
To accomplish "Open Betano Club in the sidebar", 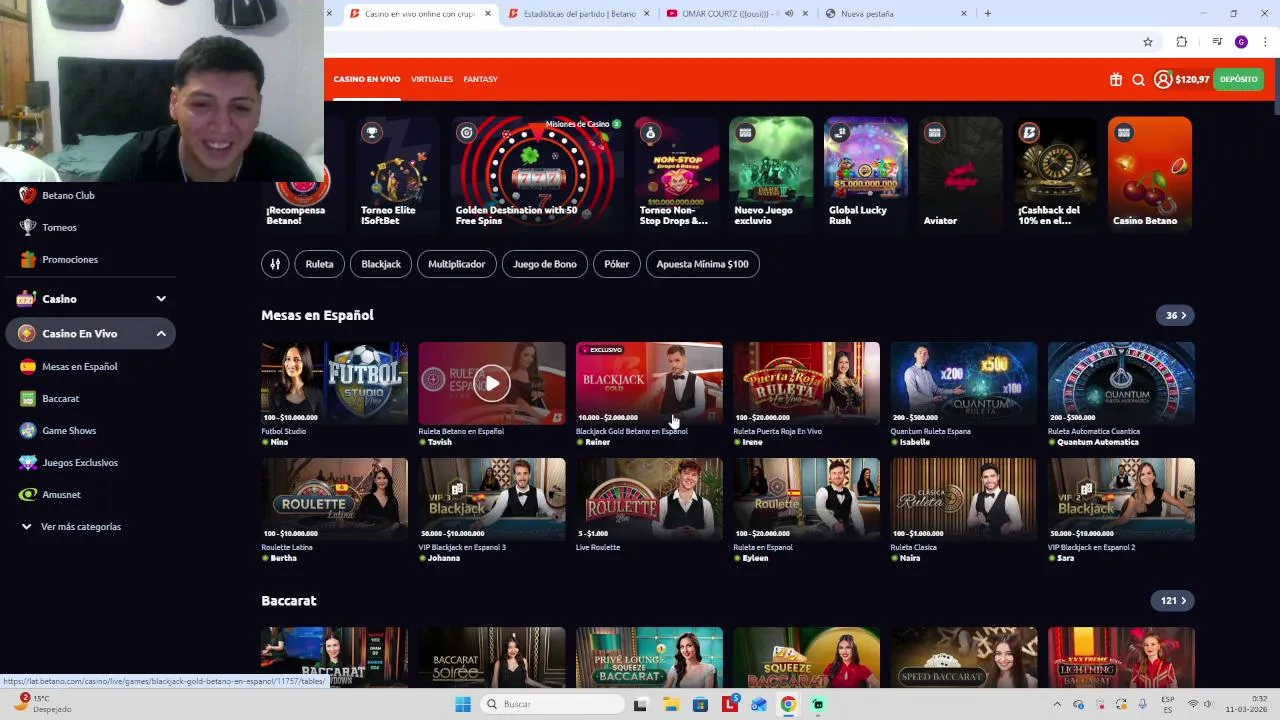I will [x=68, y=195].
